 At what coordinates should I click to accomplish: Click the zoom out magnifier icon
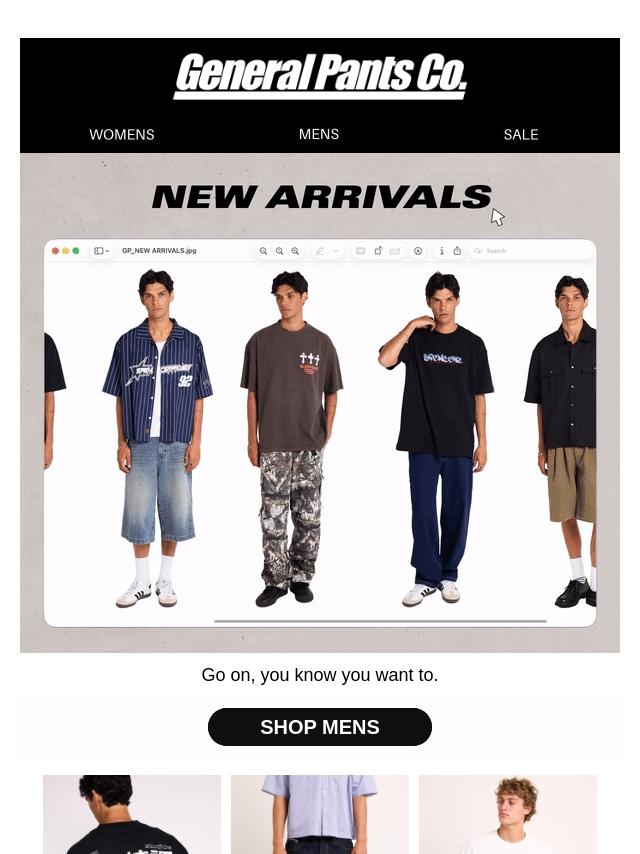[263, 251]
